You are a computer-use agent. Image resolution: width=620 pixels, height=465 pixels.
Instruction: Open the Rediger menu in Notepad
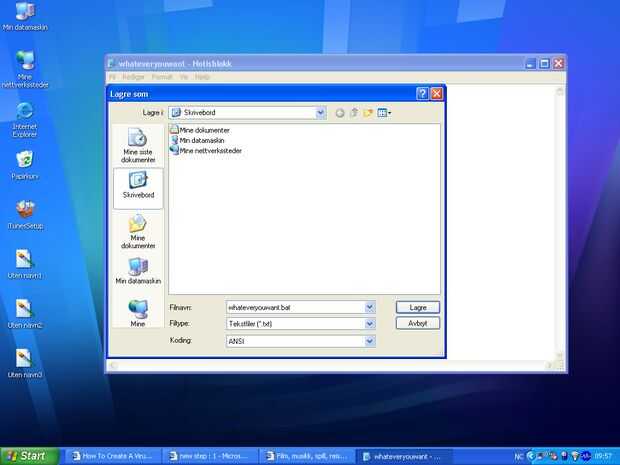[133, 77]
